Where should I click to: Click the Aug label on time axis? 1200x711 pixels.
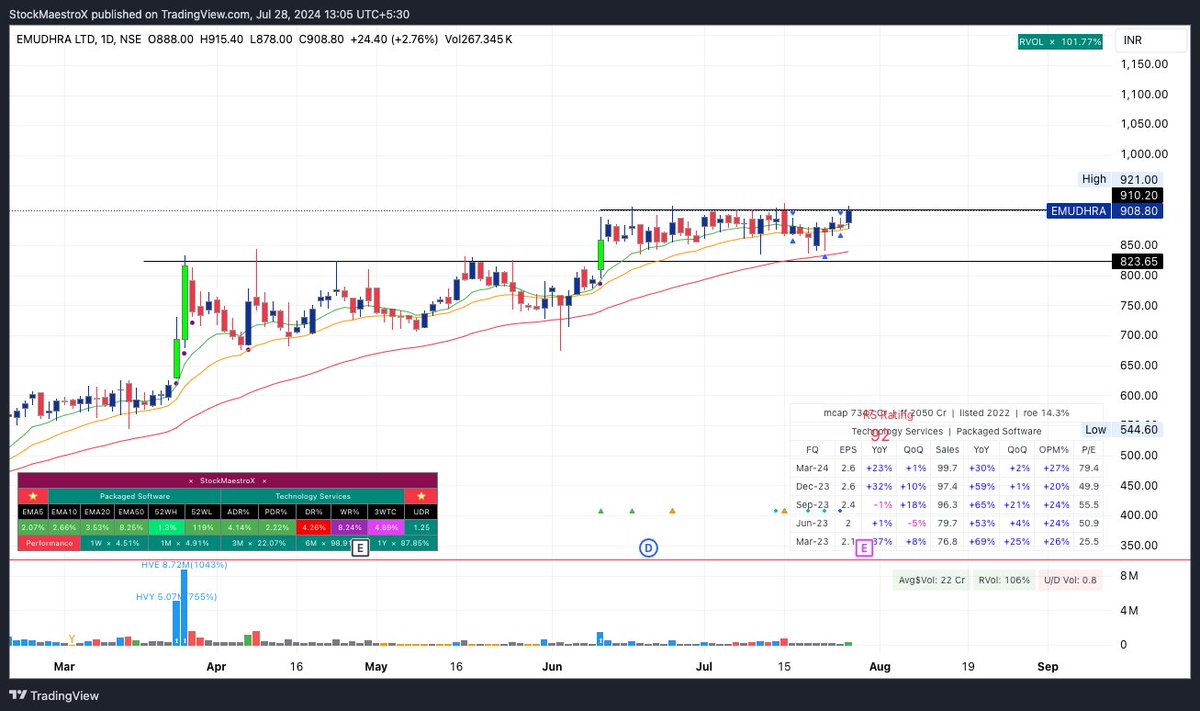tap(878, 665)
